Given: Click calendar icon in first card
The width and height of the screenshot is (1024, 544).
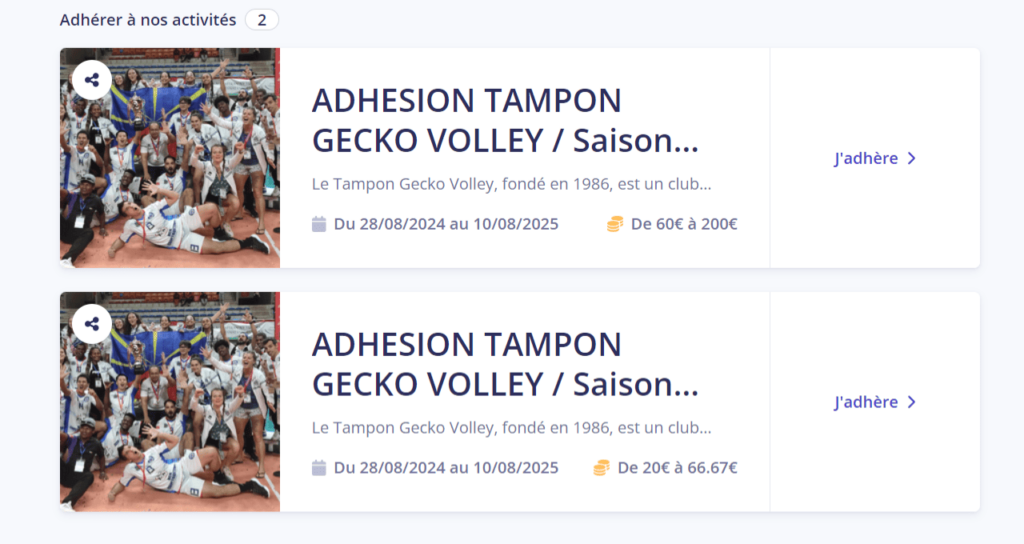Looking at the screenshot, I should 319,224.
